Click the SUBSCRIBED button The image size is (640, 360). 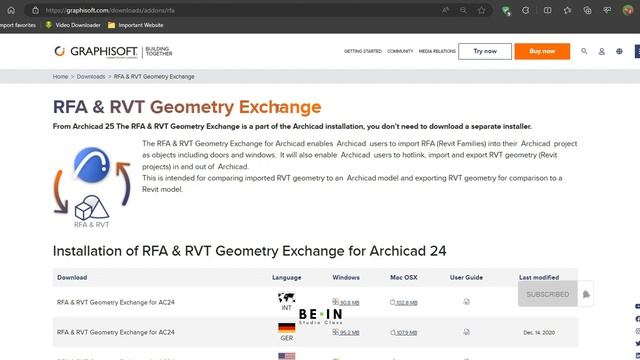point(547,294)
